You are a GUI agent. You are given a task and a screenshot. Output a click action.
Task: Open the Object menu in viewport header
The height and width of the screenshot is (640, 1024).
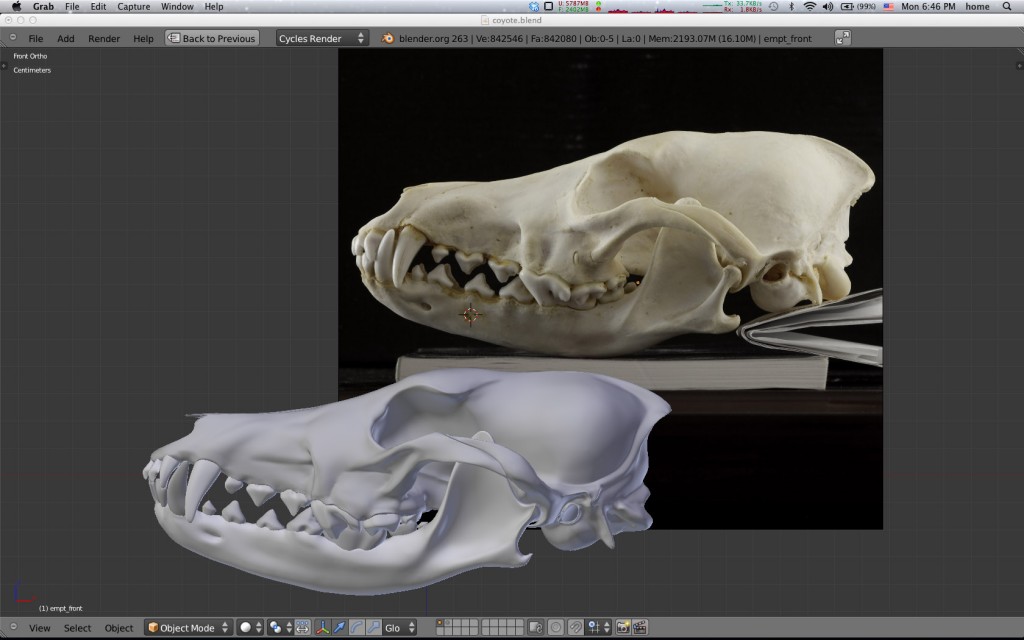click(119, 628)
